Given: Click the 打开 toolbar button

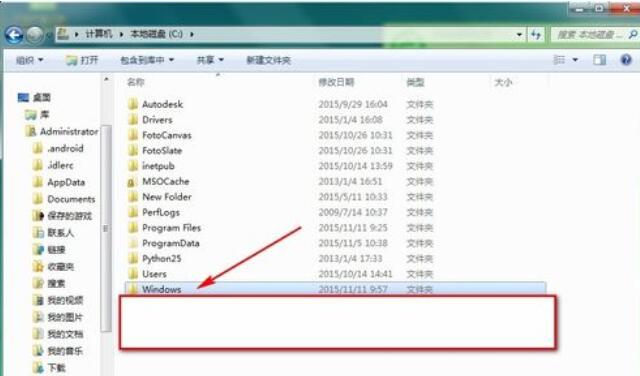Looking at the screenshot, I should [82, 60].
